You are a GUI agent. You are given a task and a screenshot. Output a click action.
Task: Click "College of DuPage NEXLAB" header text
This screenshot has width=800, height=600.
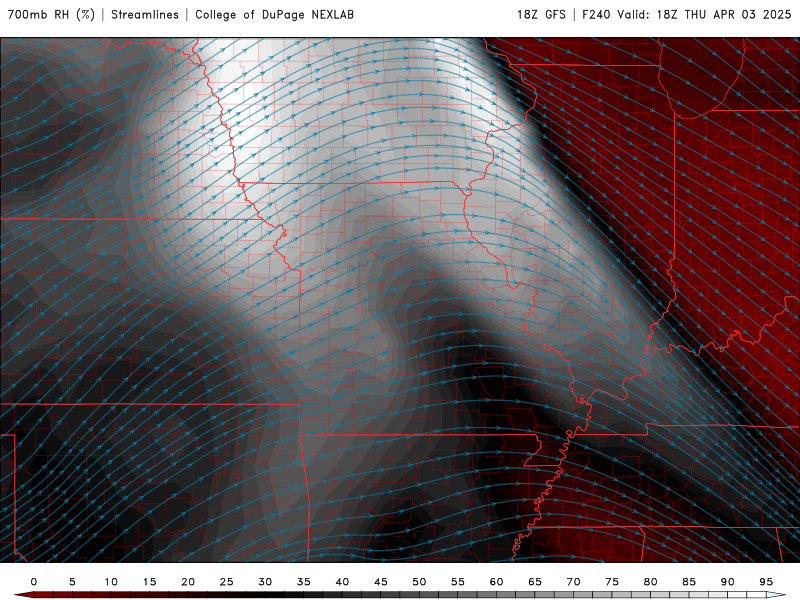point(274,15)
